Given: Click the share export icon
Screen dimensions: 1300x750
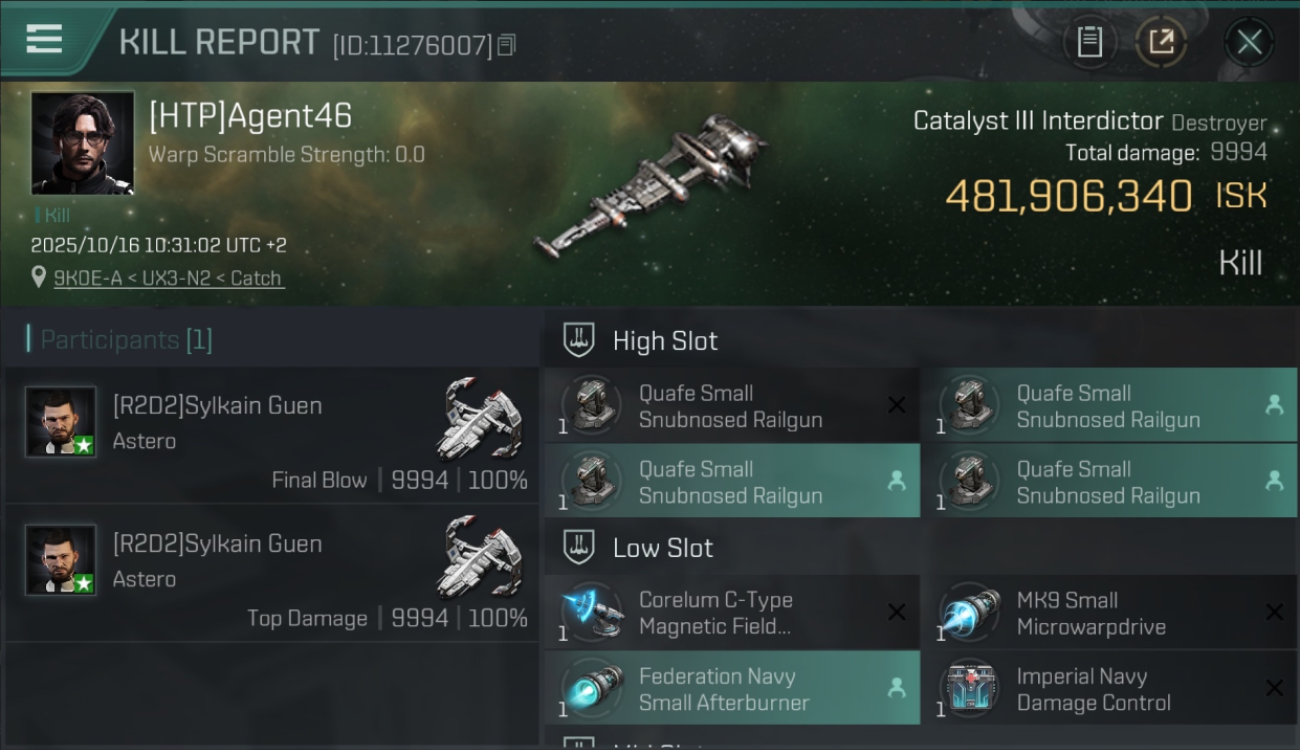Looking at the screenshot, I should coord(1161,42).
